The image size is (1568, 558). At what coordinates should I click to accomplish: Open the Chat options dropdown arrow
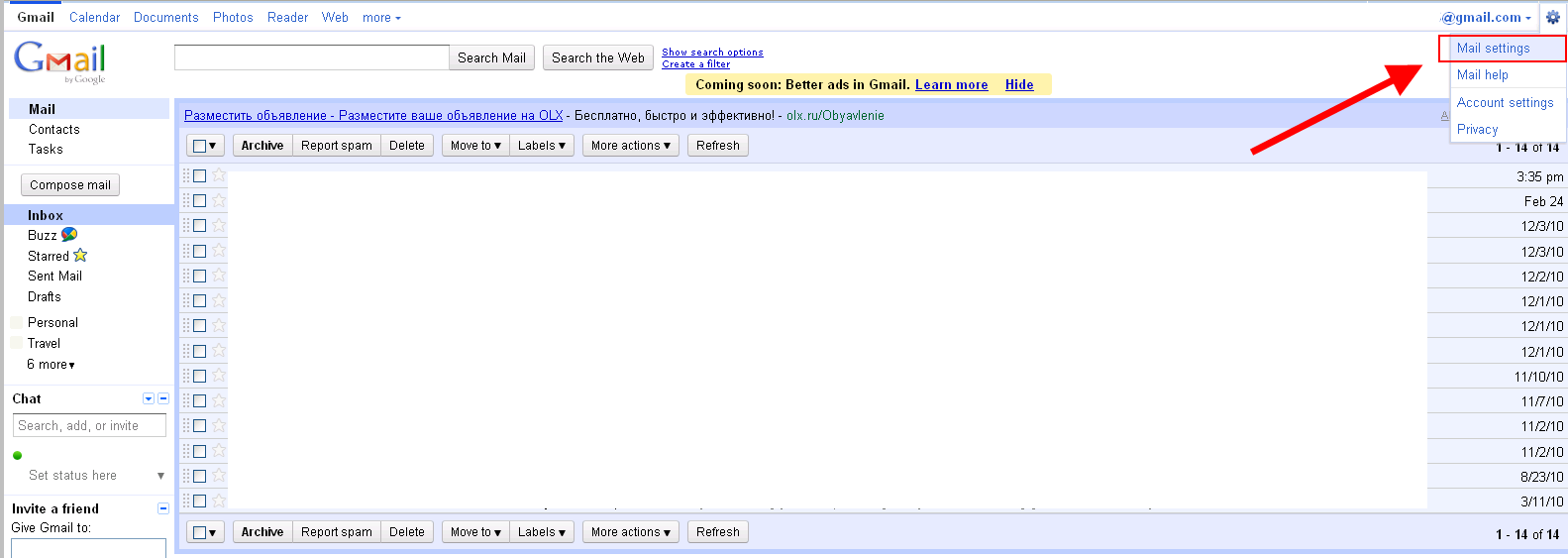pos(149,398)
